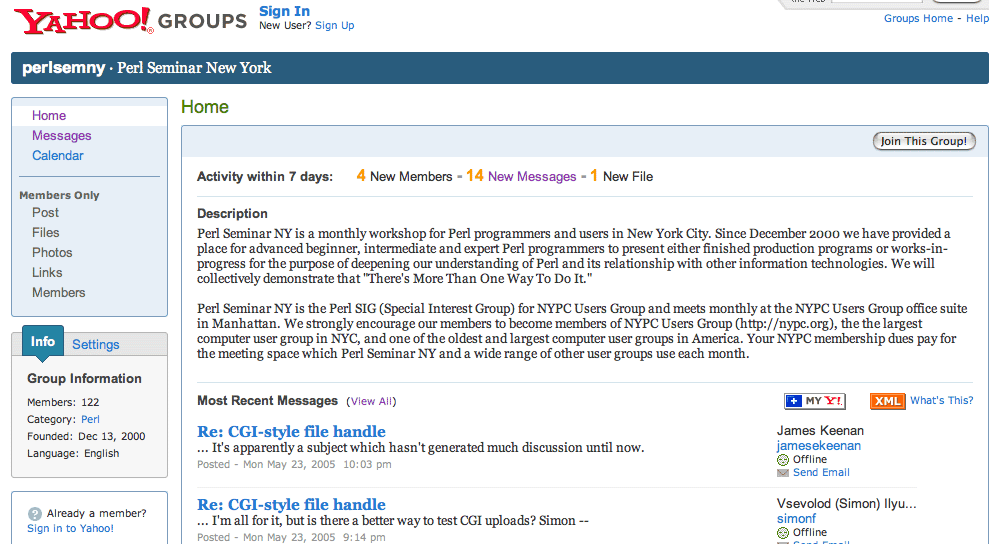Screen dimensions: 994x544
Task: Select the Info tab
Action: coord(42,342)
